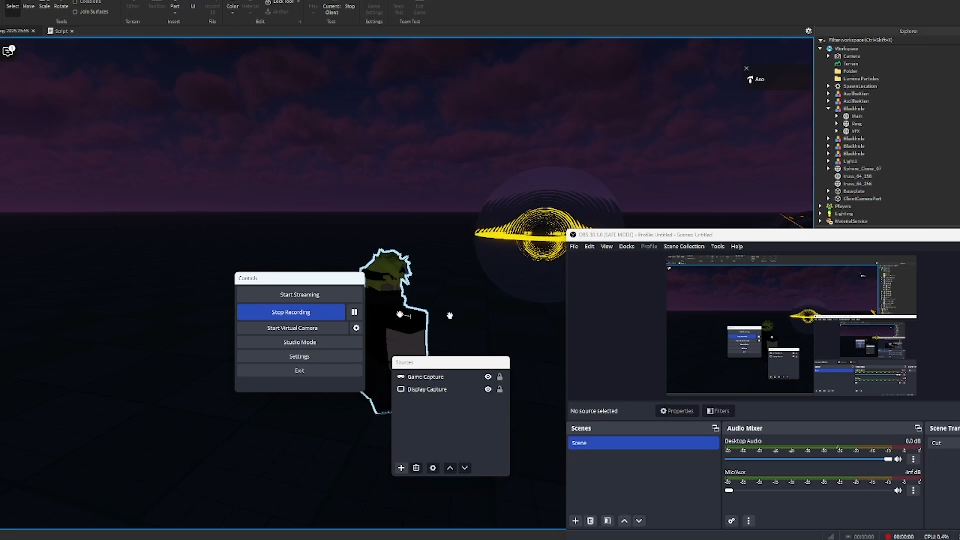
Task: Move source up with the arrow icon
Action: [x=450, y=468]
